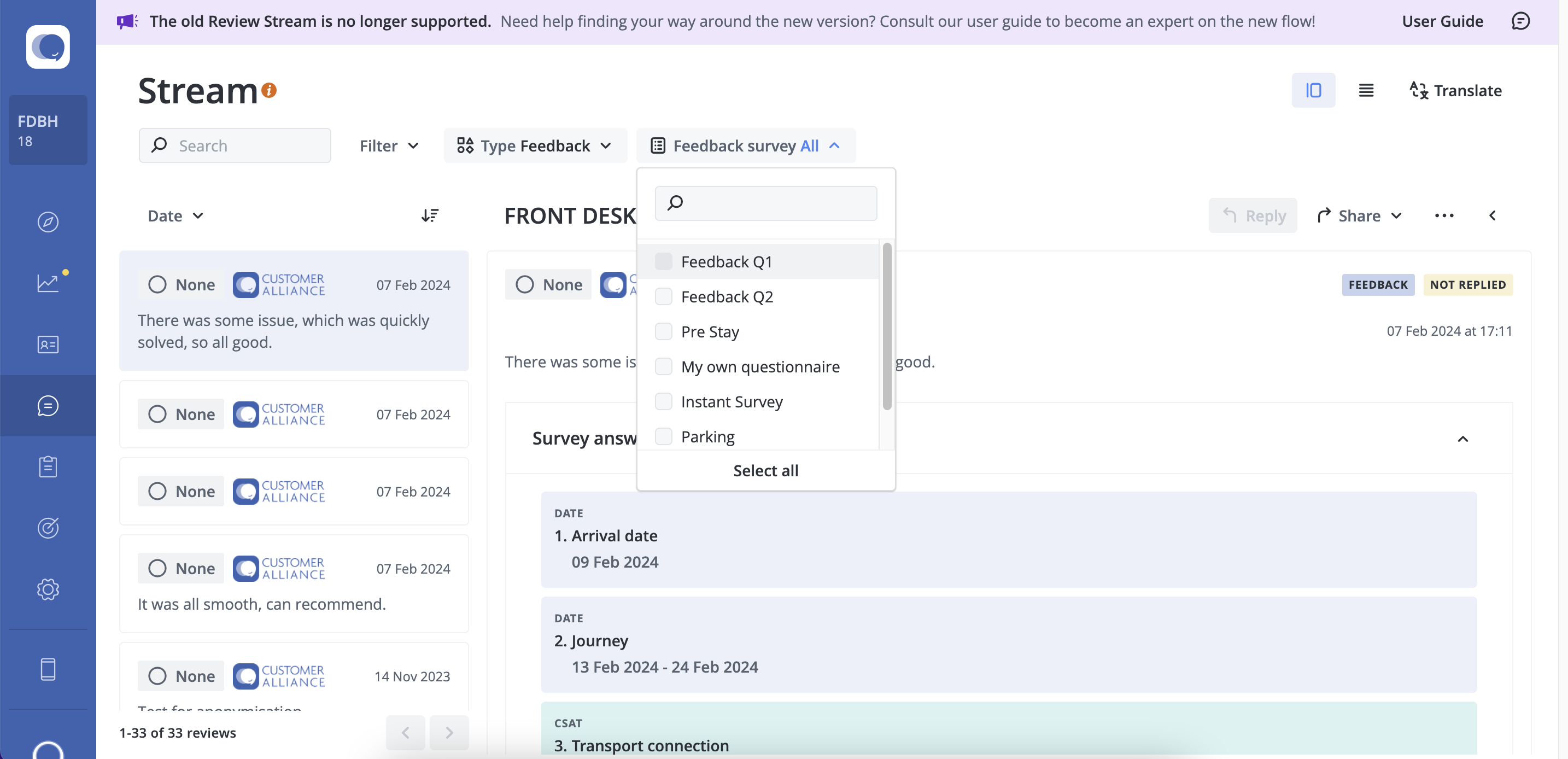Select the Pre Stay list entry label
Viewport: 1568px width, 759px height.
[x=710, y=332]
